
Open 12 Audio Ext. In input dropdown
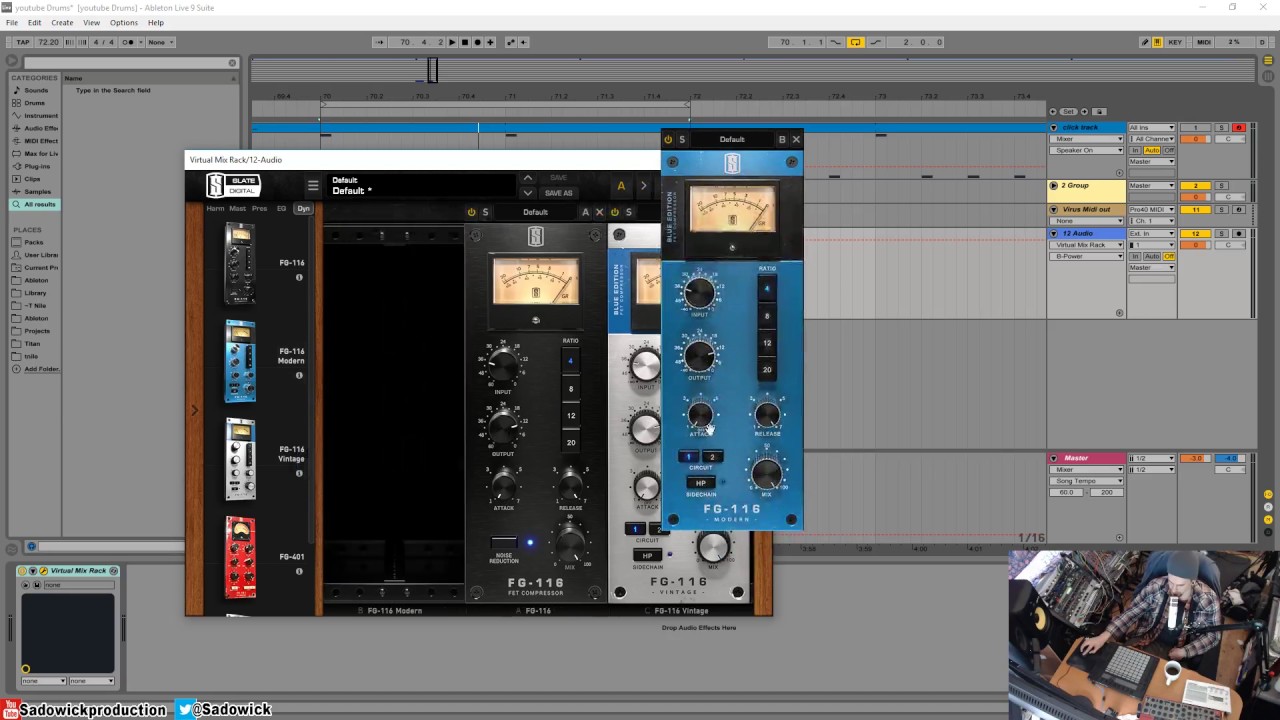pos(1152,234)
